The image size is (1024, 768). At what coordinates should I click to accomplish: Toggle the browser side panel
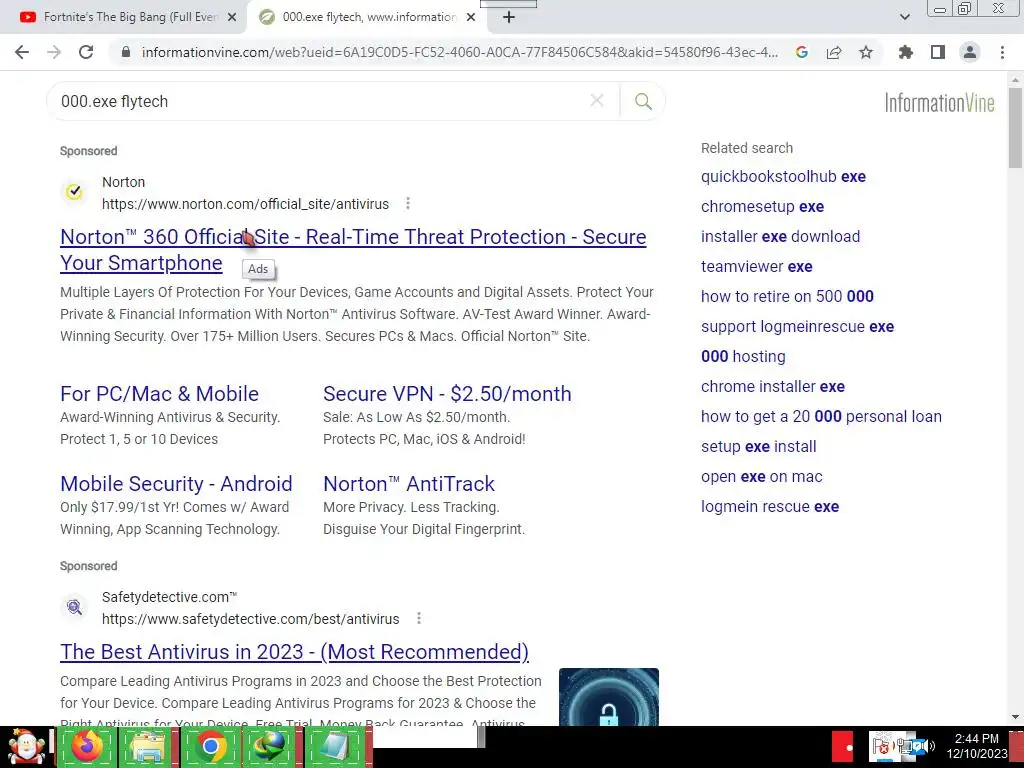pos(938,52)
